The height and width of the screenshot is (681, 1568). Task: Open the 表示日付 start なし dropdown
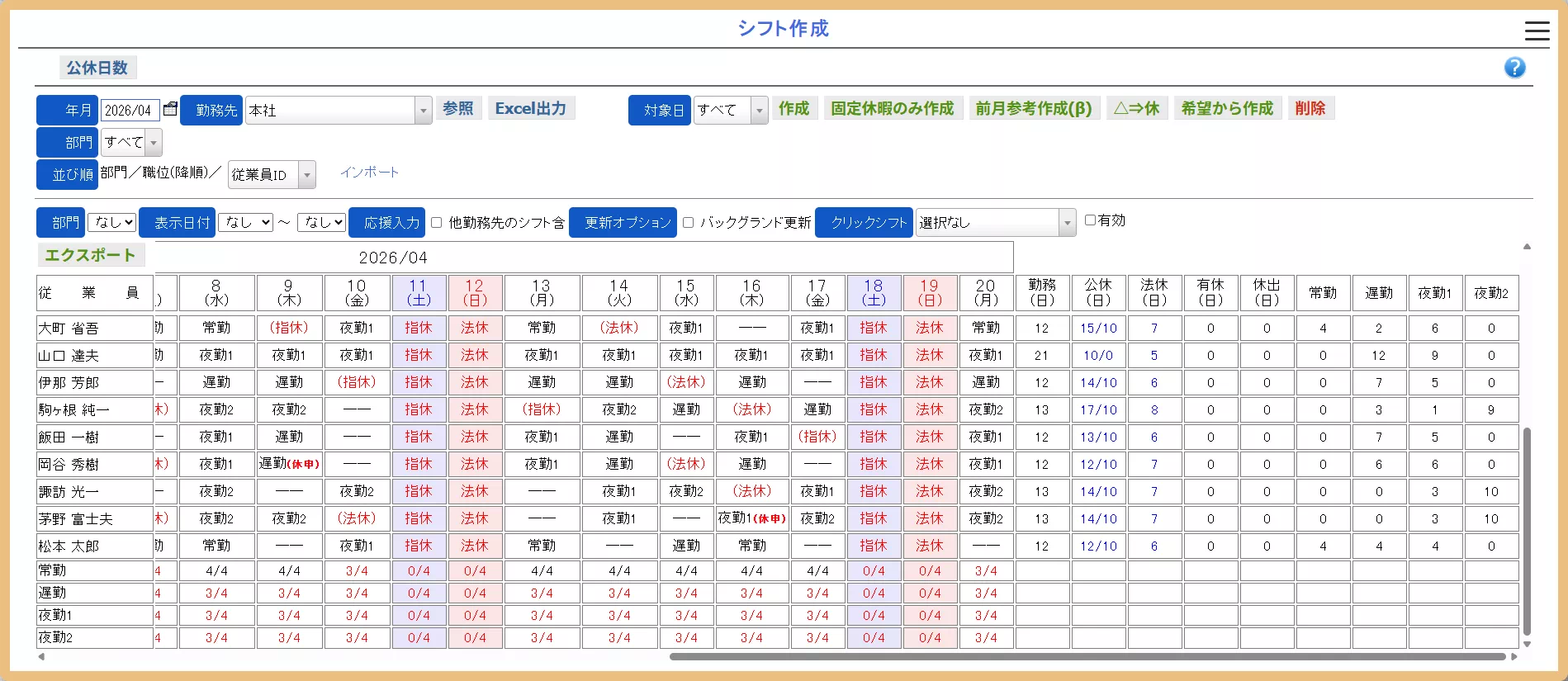(245, 222)
